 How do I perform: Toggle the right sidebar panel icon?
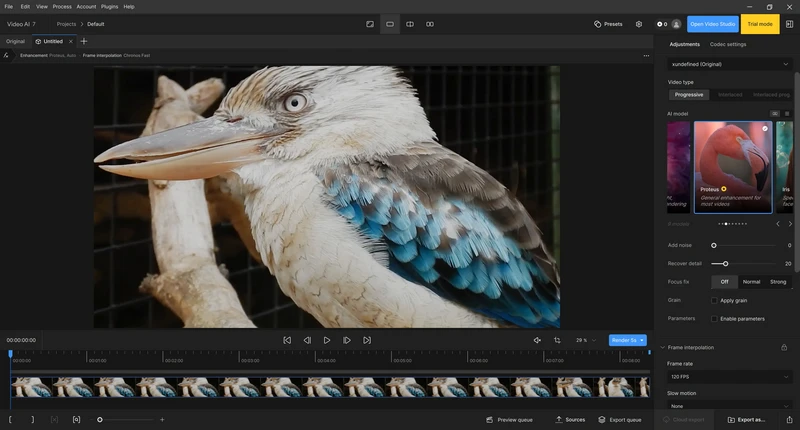(x=789, y=24)
